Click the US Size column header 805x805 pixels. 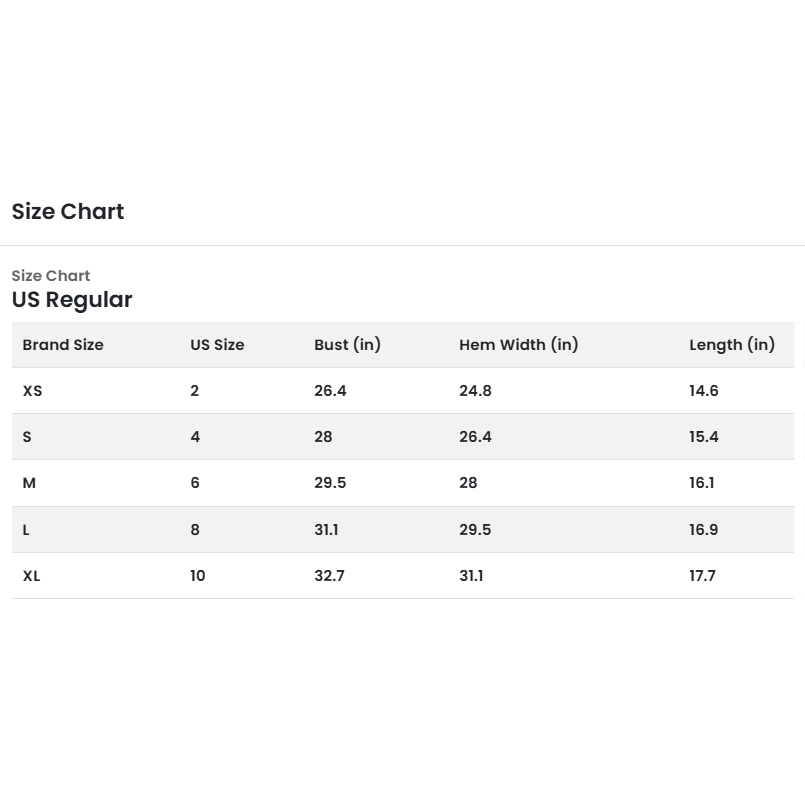[217, 345]
